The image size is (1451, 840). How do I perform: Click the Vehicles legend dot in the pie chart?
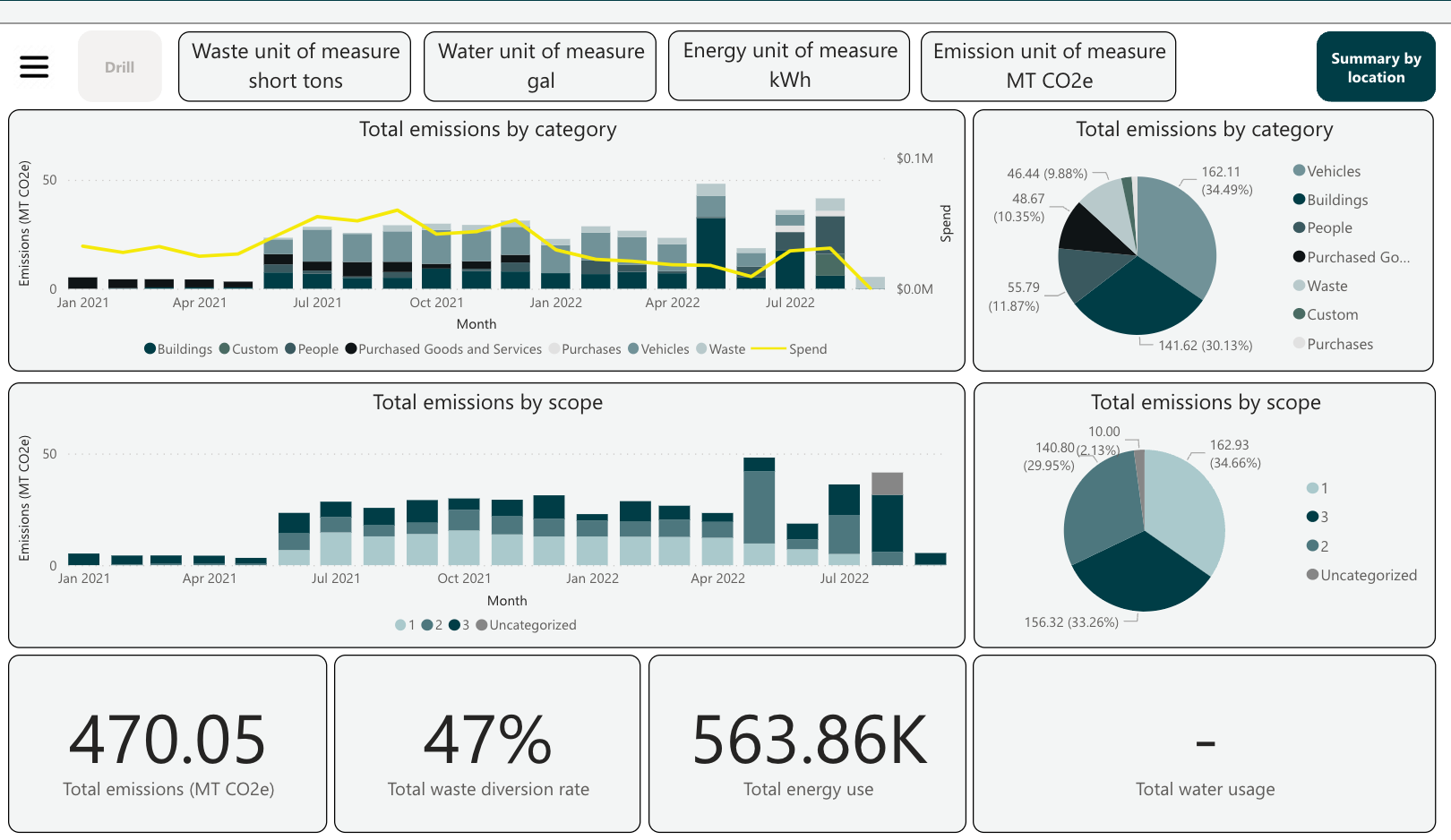point(1298,170)
